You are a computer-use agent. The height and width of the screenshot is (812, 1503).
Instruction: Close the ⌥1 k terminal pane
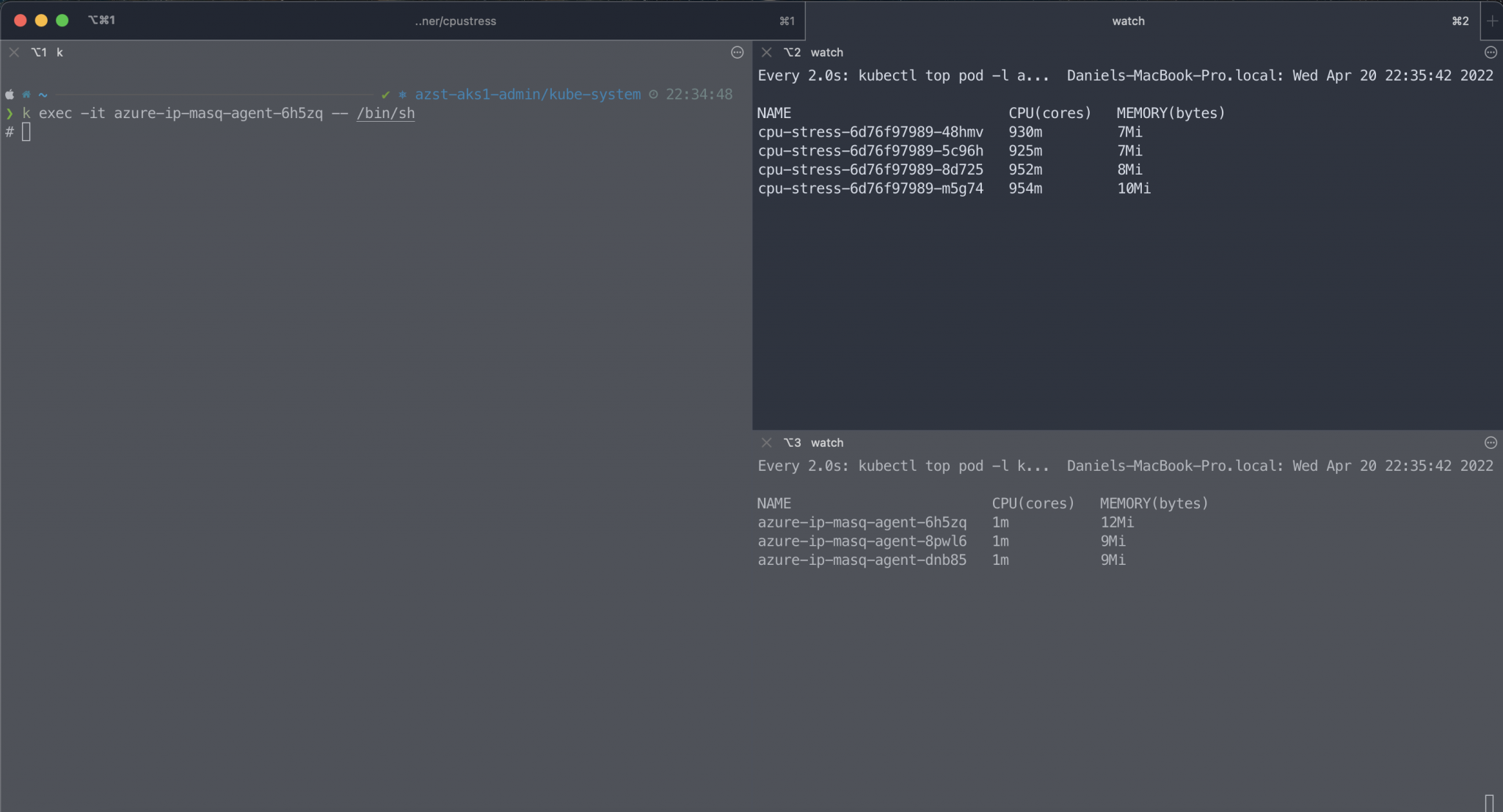14,52
